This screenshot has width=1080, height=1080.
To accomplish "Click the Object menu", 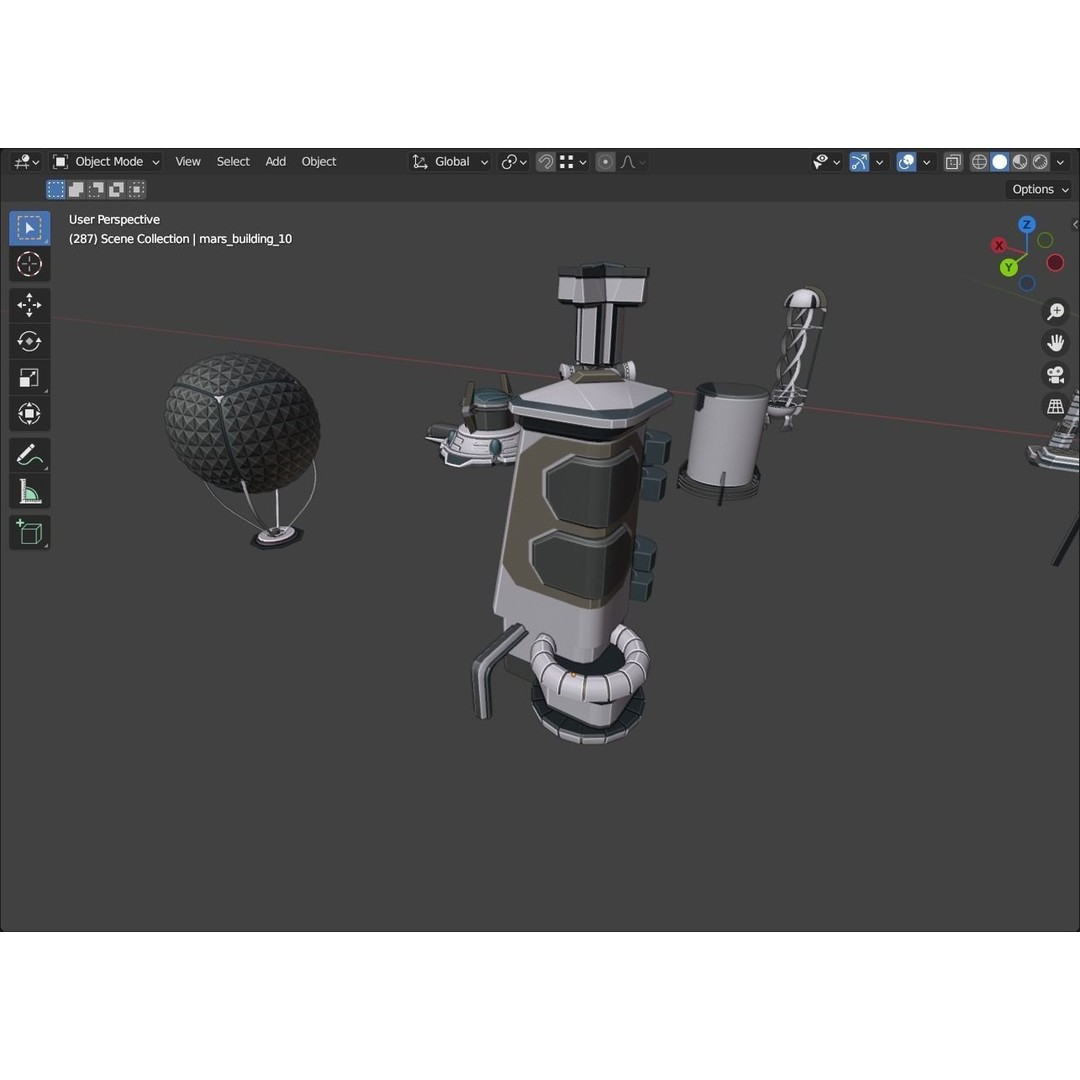I will 318,161.
